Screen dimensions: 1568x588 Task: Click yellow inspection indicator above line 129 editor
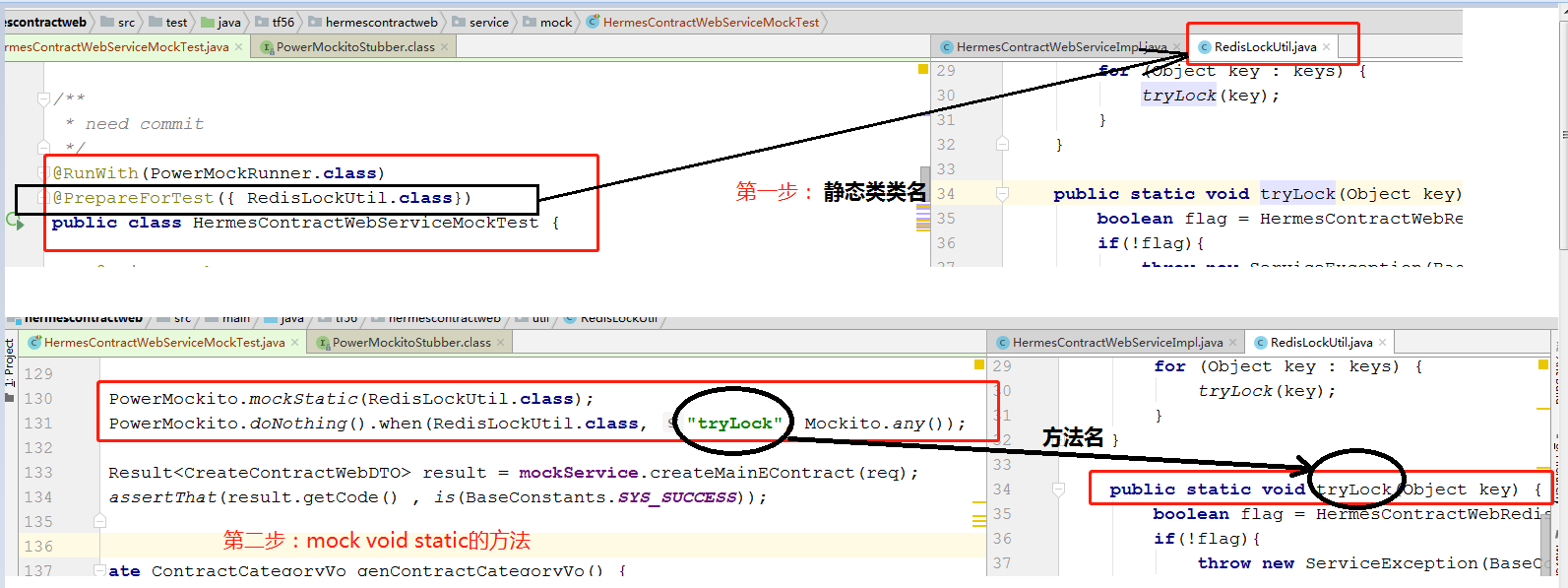point(979,364)
